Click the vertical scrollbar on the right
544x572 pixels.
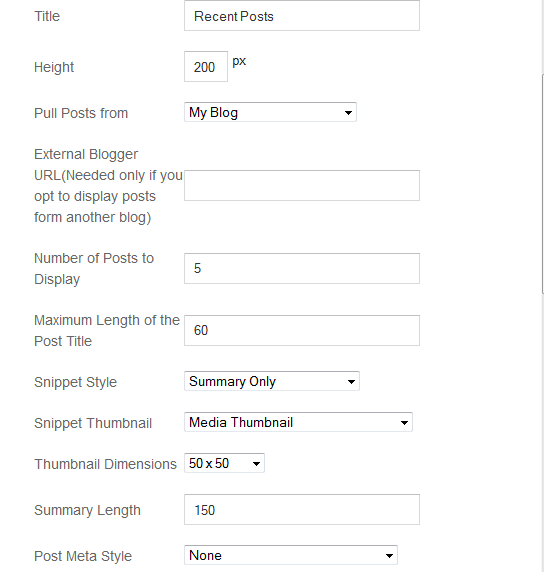543,182
